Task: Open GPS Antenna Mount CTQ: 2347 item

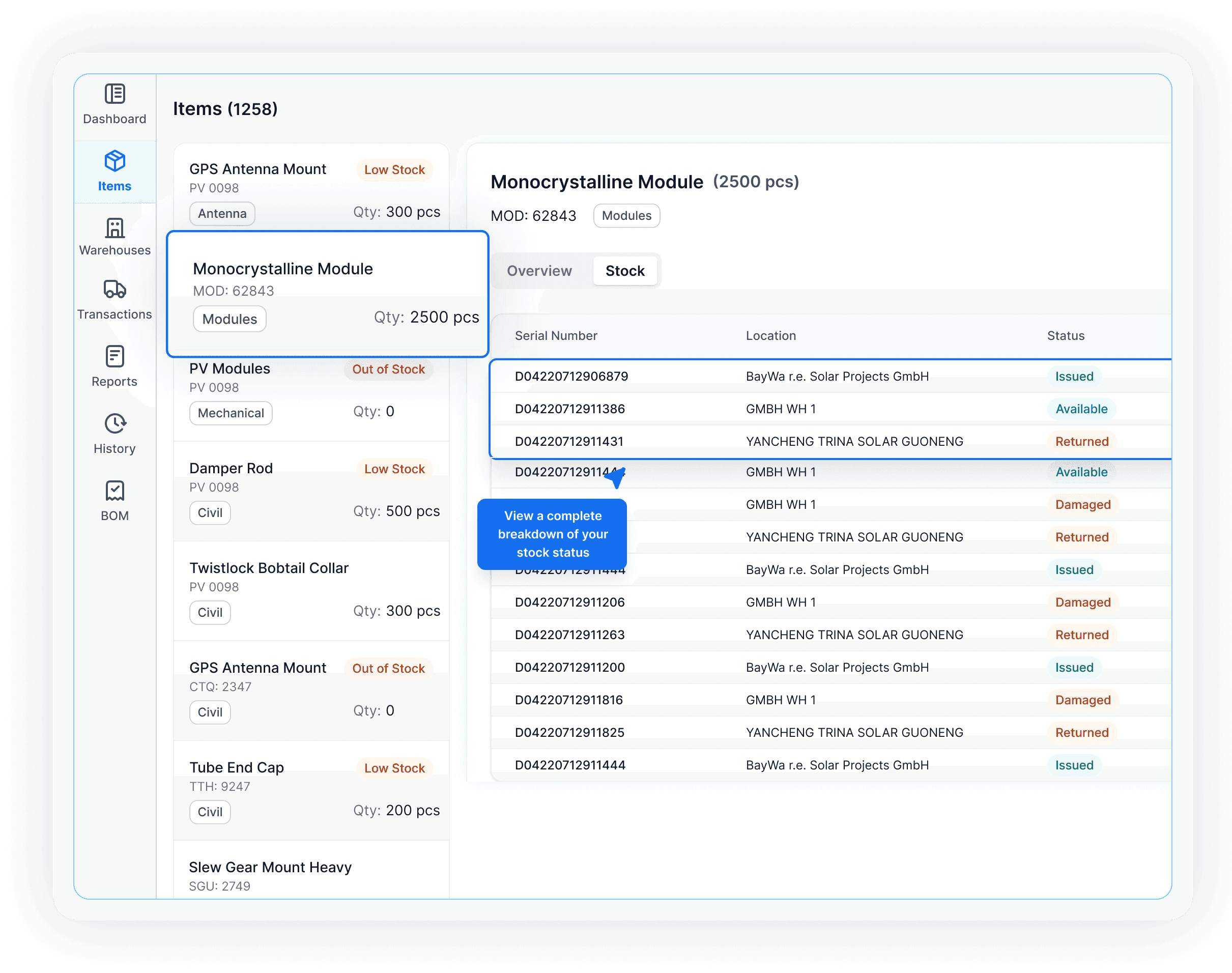Action: coord(311,691)
